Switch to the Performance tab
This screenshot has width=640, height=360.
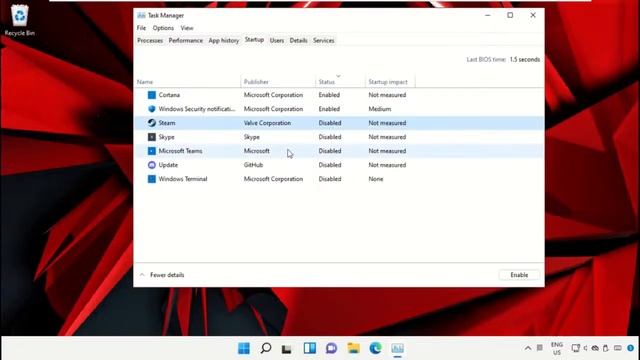(x=186, y=40)
